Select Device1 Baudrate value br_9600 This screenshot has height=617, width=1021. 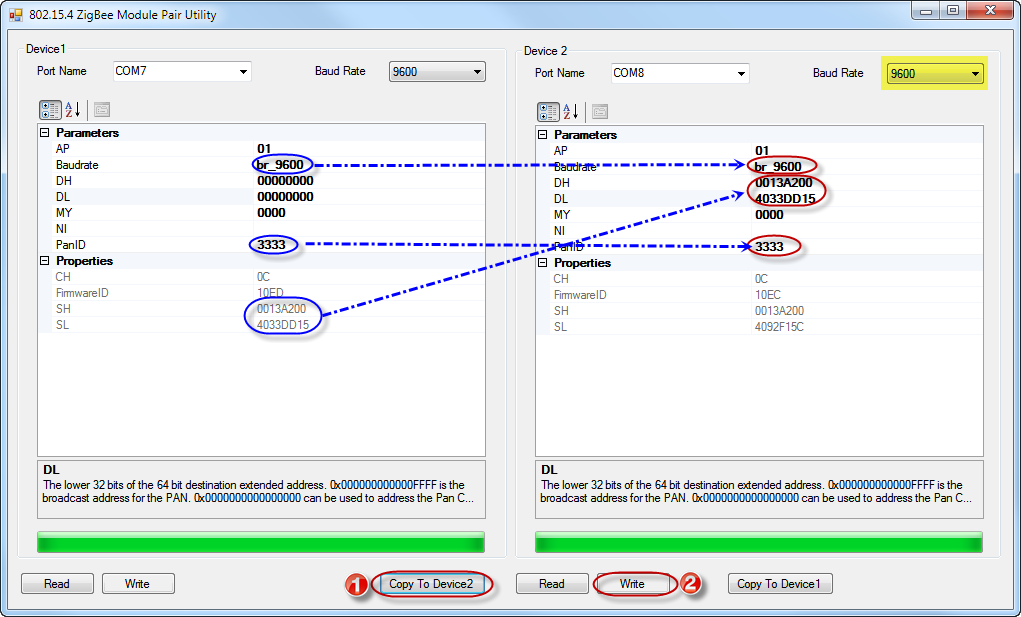coord(280,165)
